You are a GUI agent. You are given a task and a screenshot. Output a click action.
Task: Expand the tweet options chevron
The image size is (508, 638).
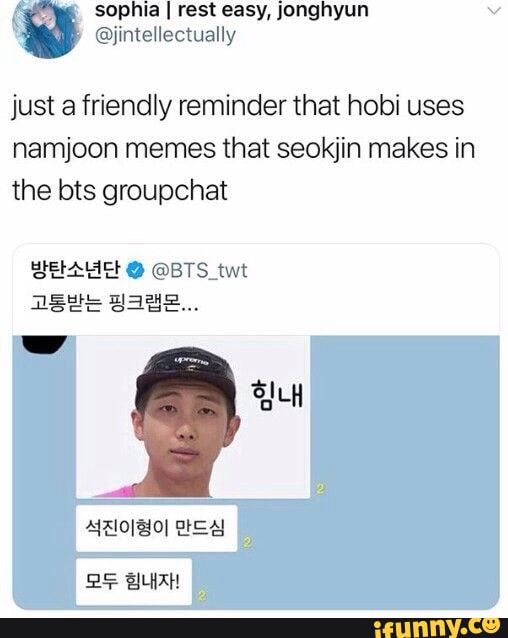494,11
